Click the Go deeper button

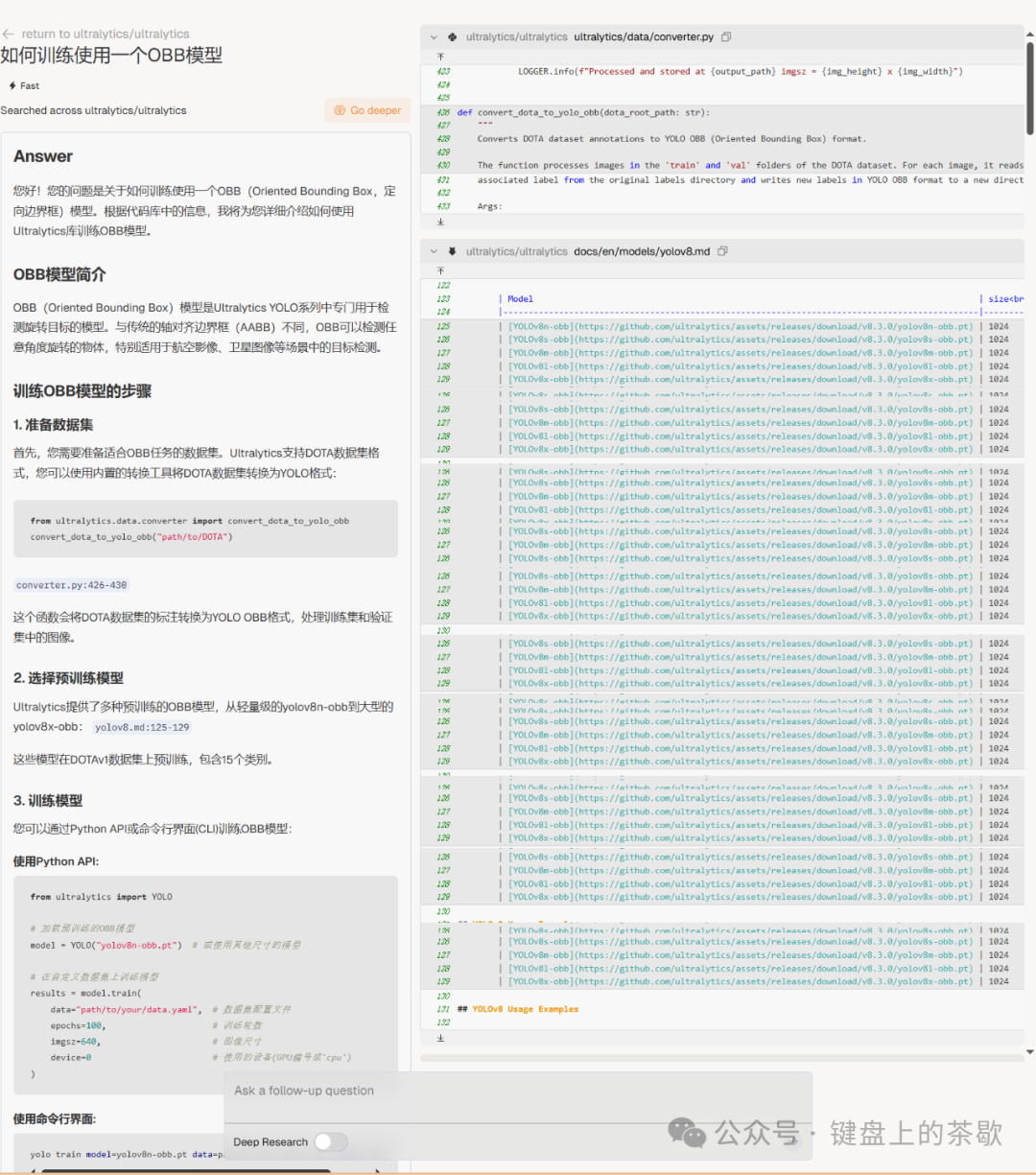point(367,110)
